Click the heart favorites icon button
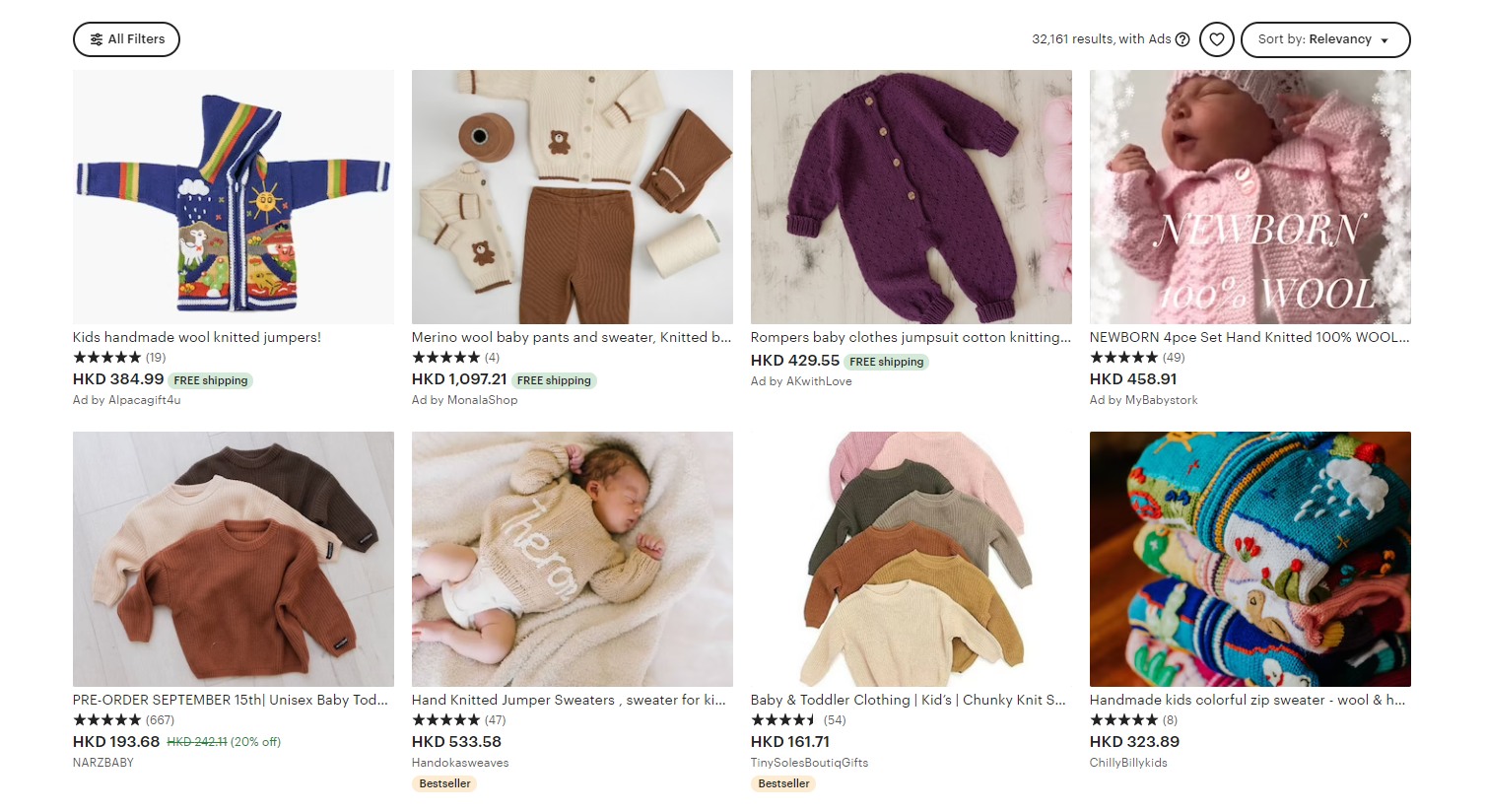Screen dimensions: 1486x812 pyautogui.click(x=1217, y=39)
